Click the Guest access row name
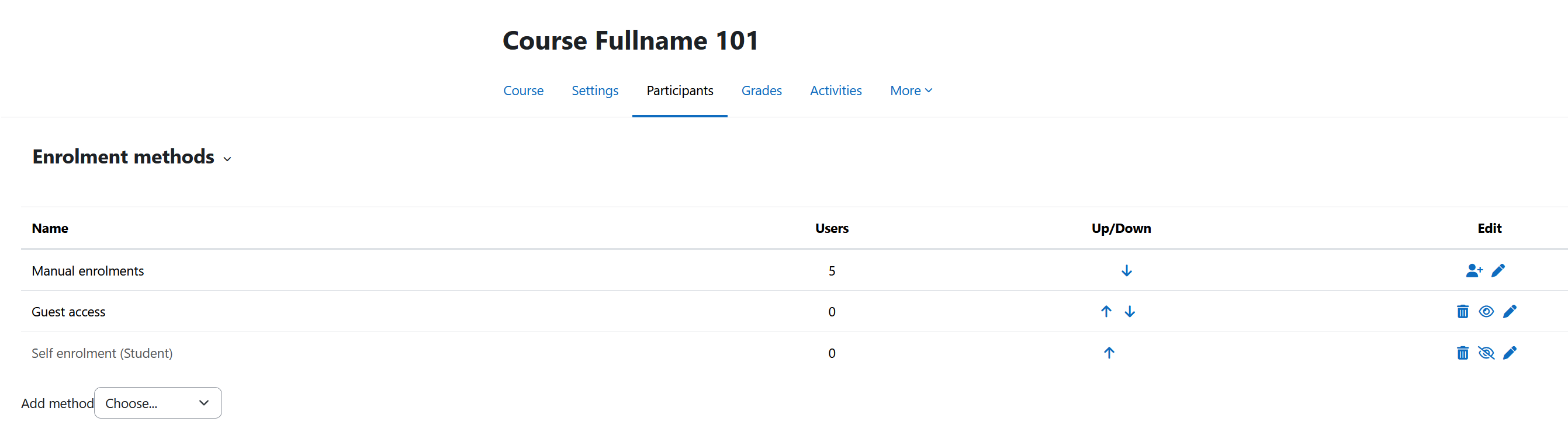This screenshot has width=1568, height=432. (68, 312)
